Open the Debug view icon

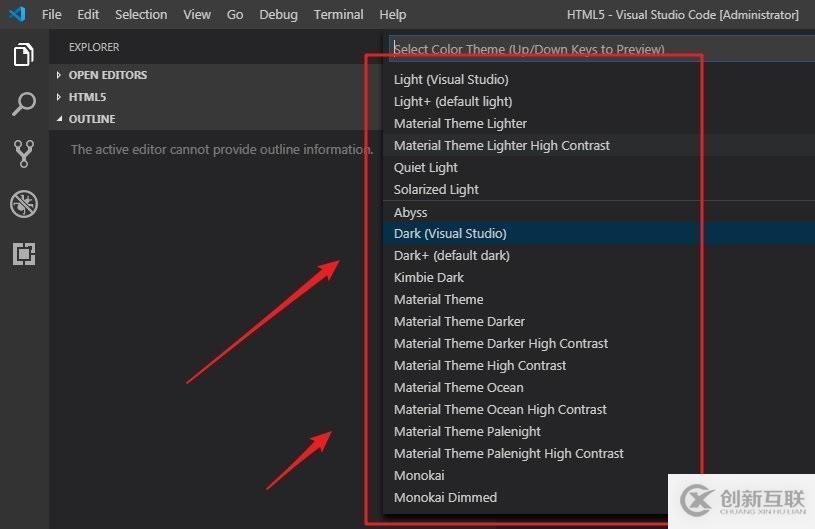tap(23, 204)
